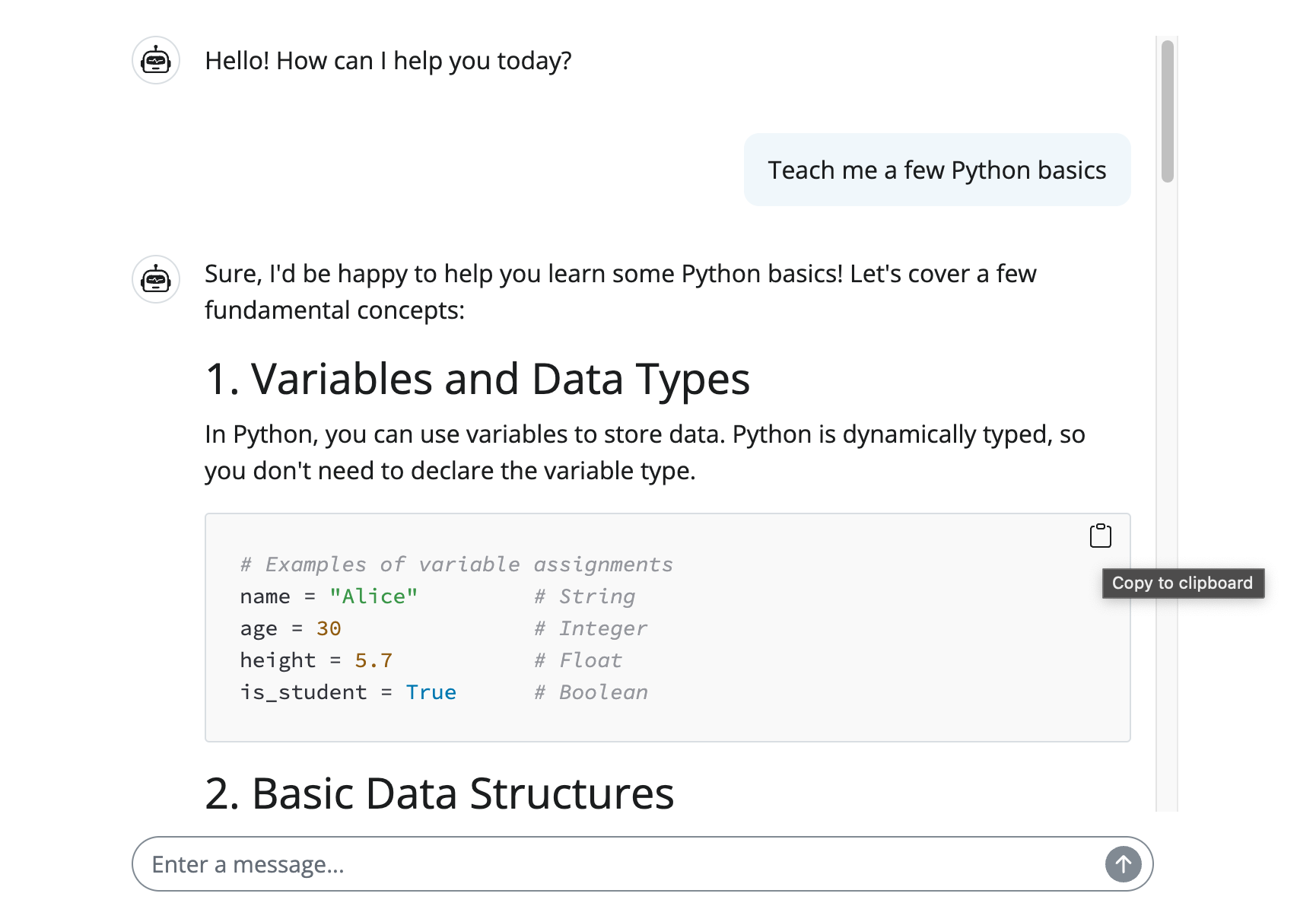1316x922 pixels.
Task: Click the heading '2. Basic Data Structures'
Action: pyautogui.click(x=438, y=793)
